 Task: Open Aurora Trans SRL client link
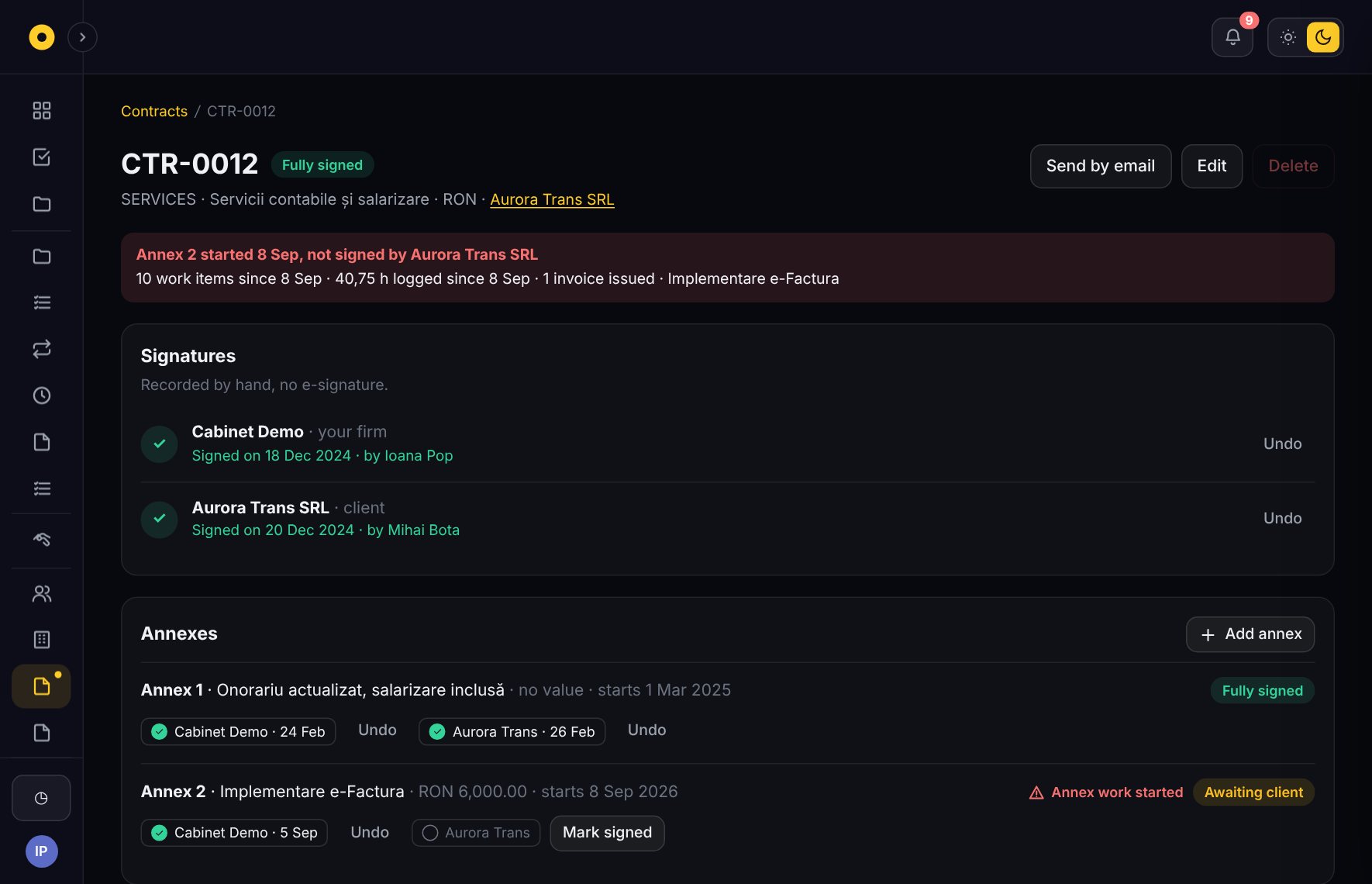(x=552, y=199)
